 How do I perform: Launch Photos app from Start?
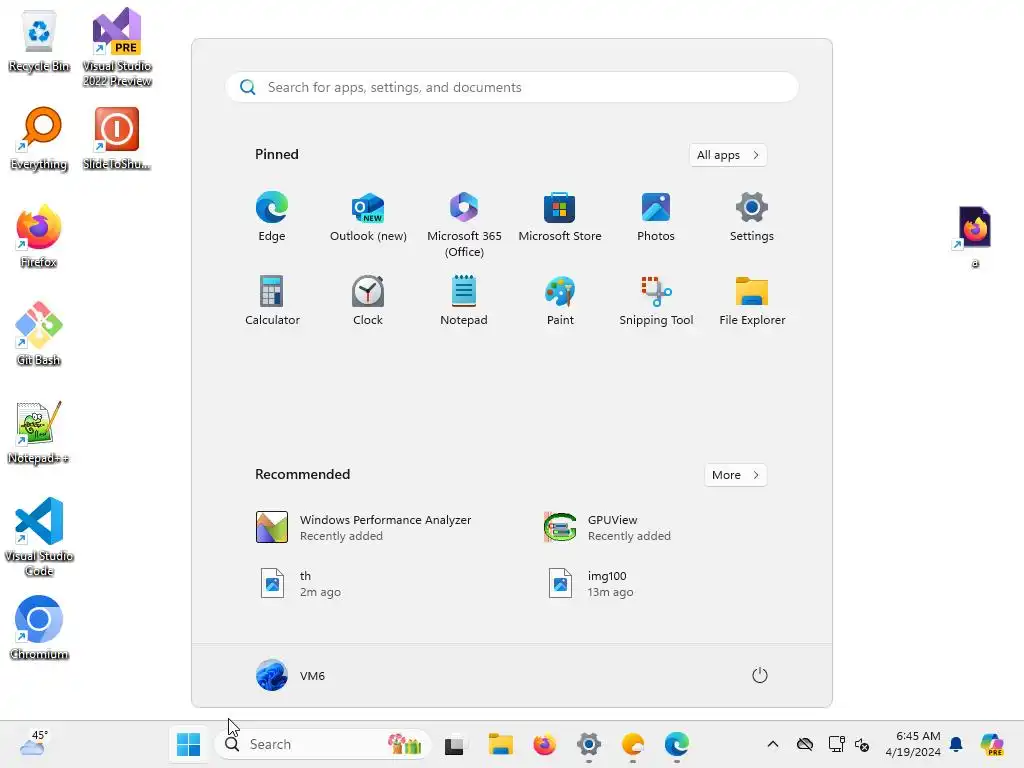coord(656,217)
